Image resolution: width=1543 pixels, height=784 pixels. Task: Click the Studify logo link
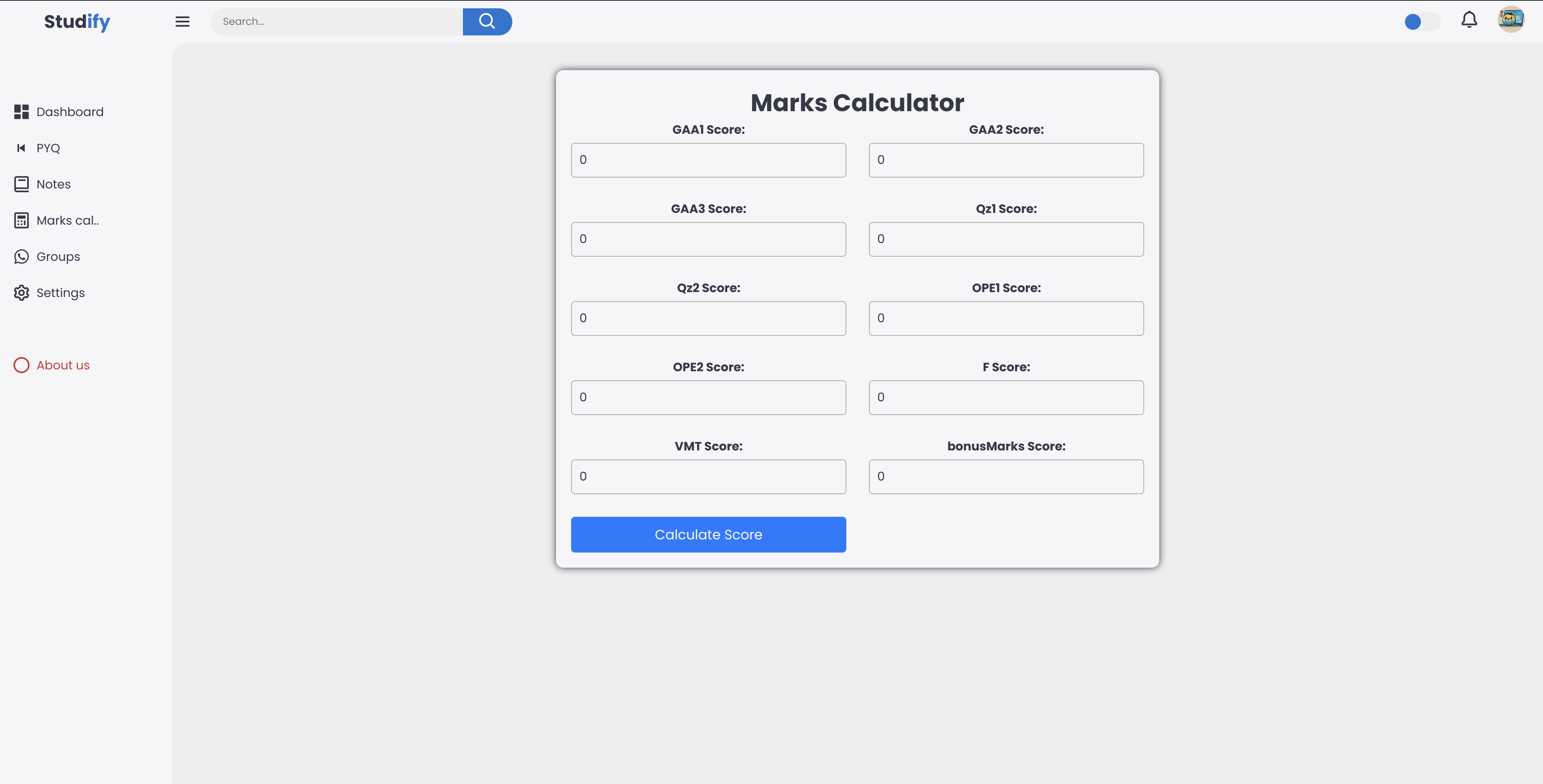(x=77, y=21)
